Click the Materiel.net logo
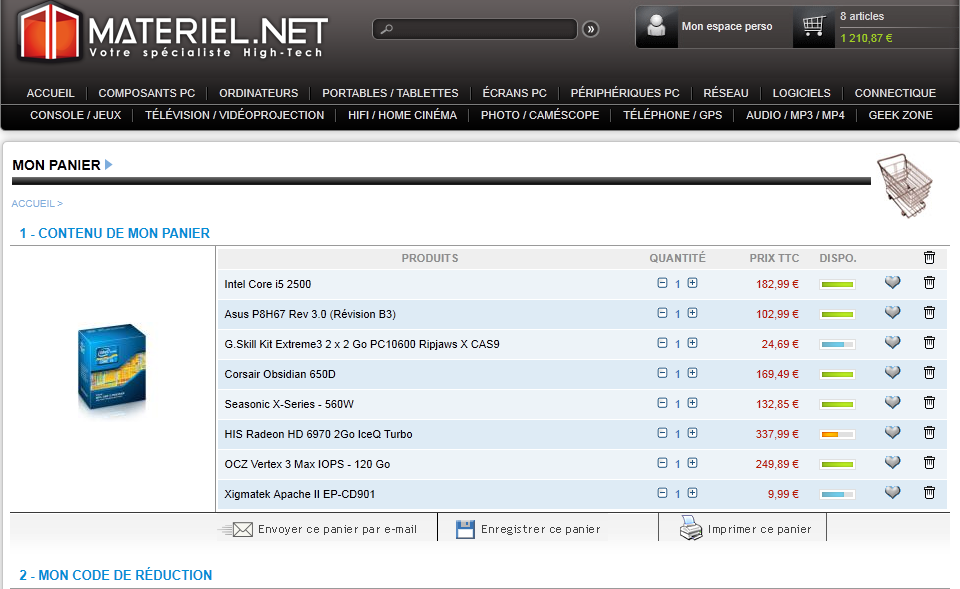Viewport: 960px width, 589px height. click(x=172, y=32)
